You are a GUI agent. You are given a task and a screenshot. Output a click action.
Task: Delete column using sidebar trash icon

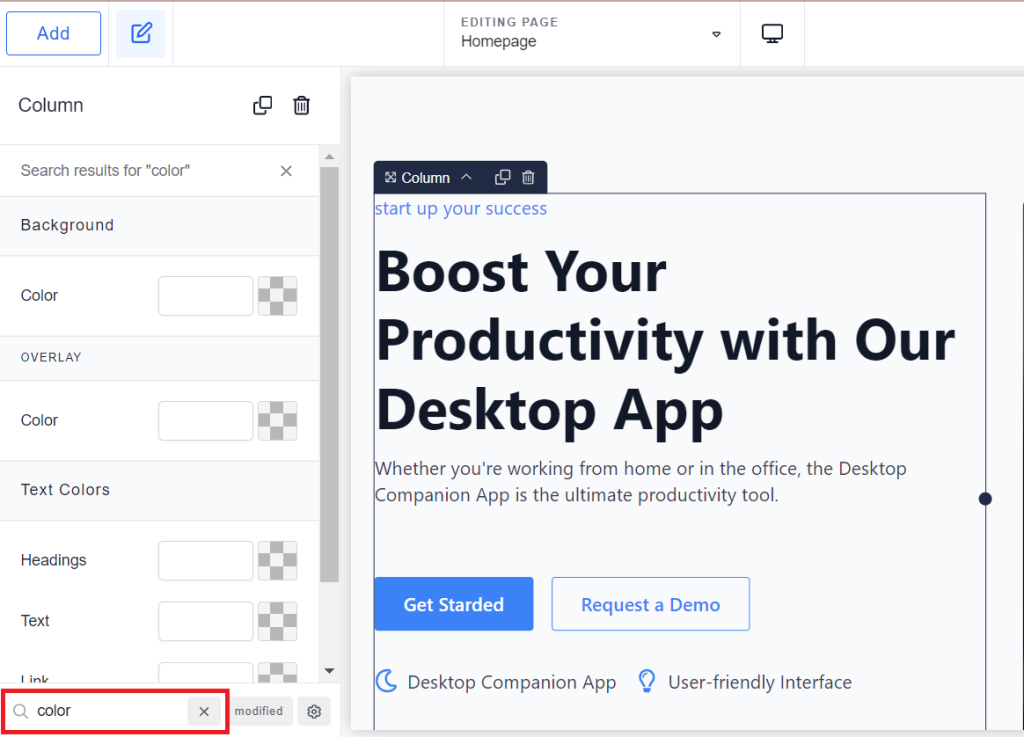coord(301,105)
